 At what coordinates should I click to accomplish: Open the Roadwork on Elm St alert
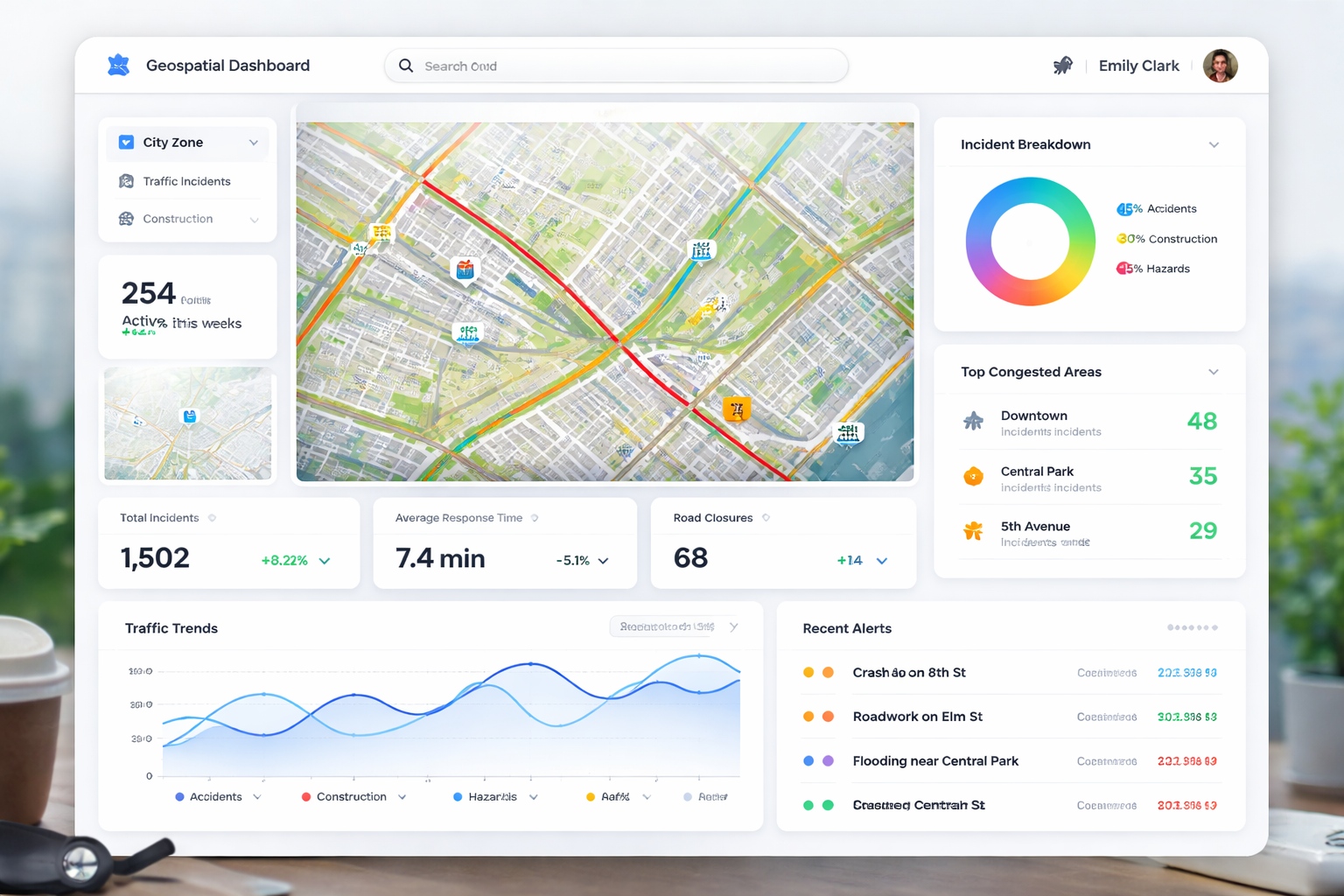tap(917, 717)
